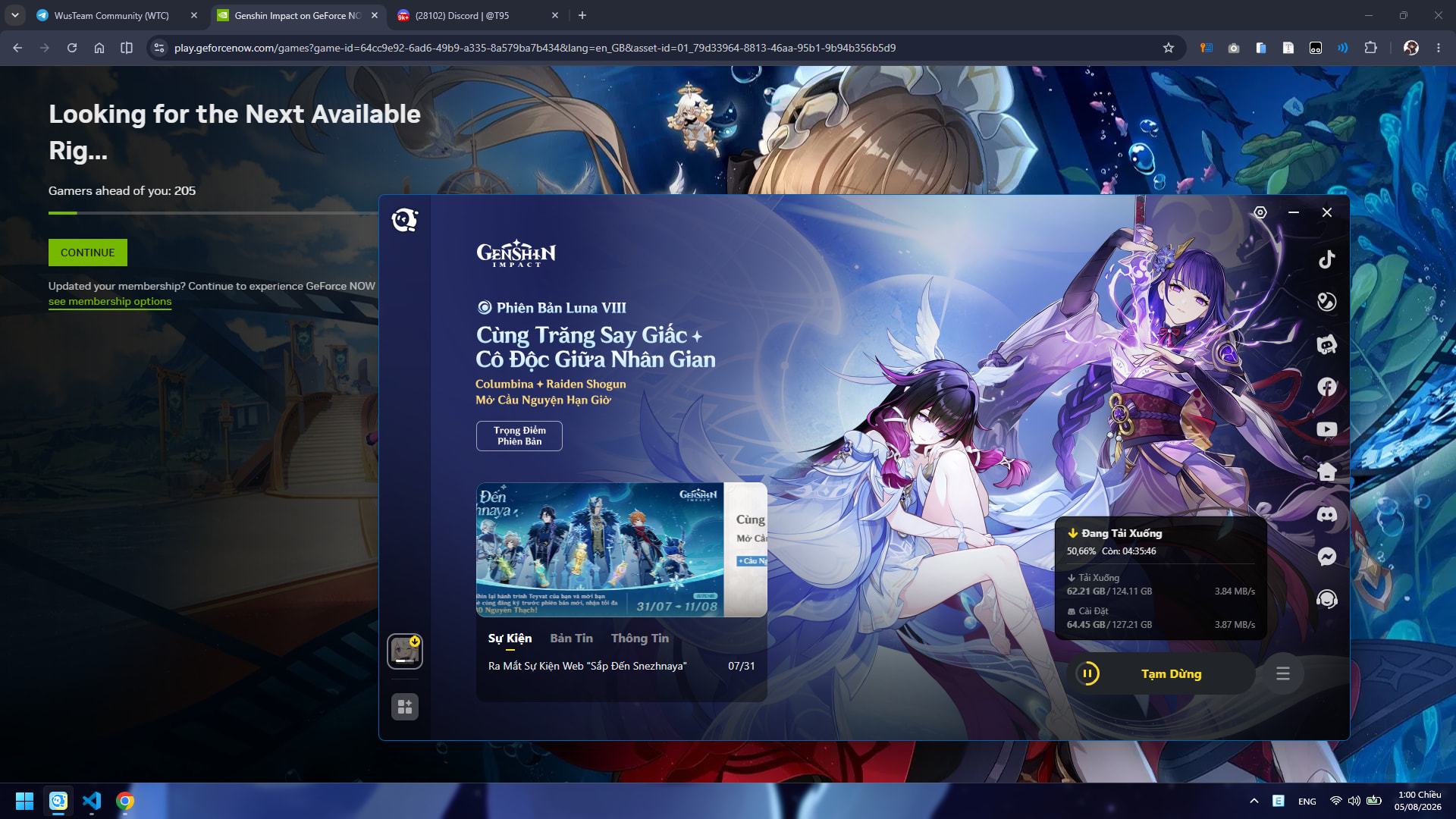Switch to the Thông Tin tab
Screen dimensions: 1456x819
pyautogui.click(x=640, y=639)
